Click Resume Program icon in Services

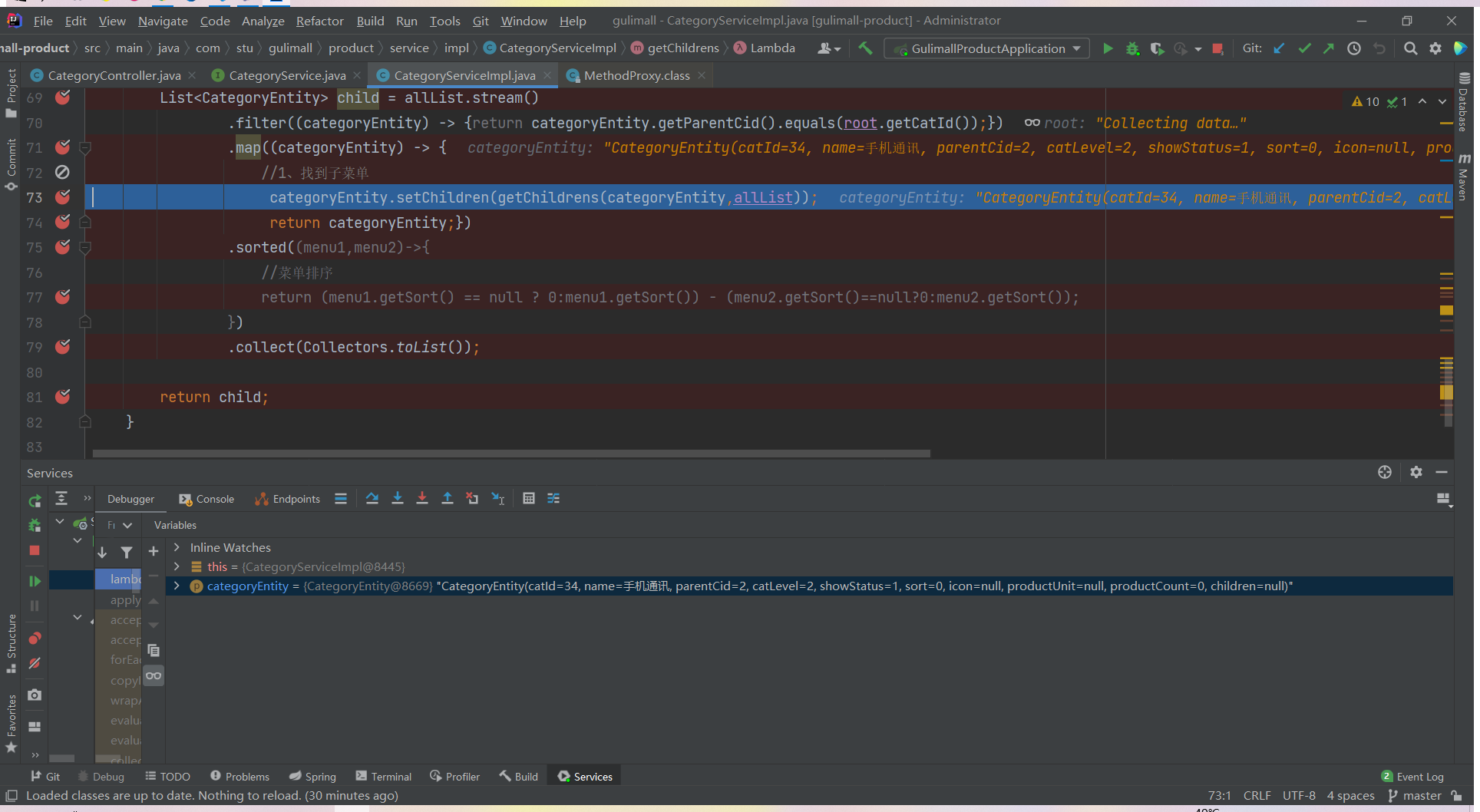pos(35,581)
